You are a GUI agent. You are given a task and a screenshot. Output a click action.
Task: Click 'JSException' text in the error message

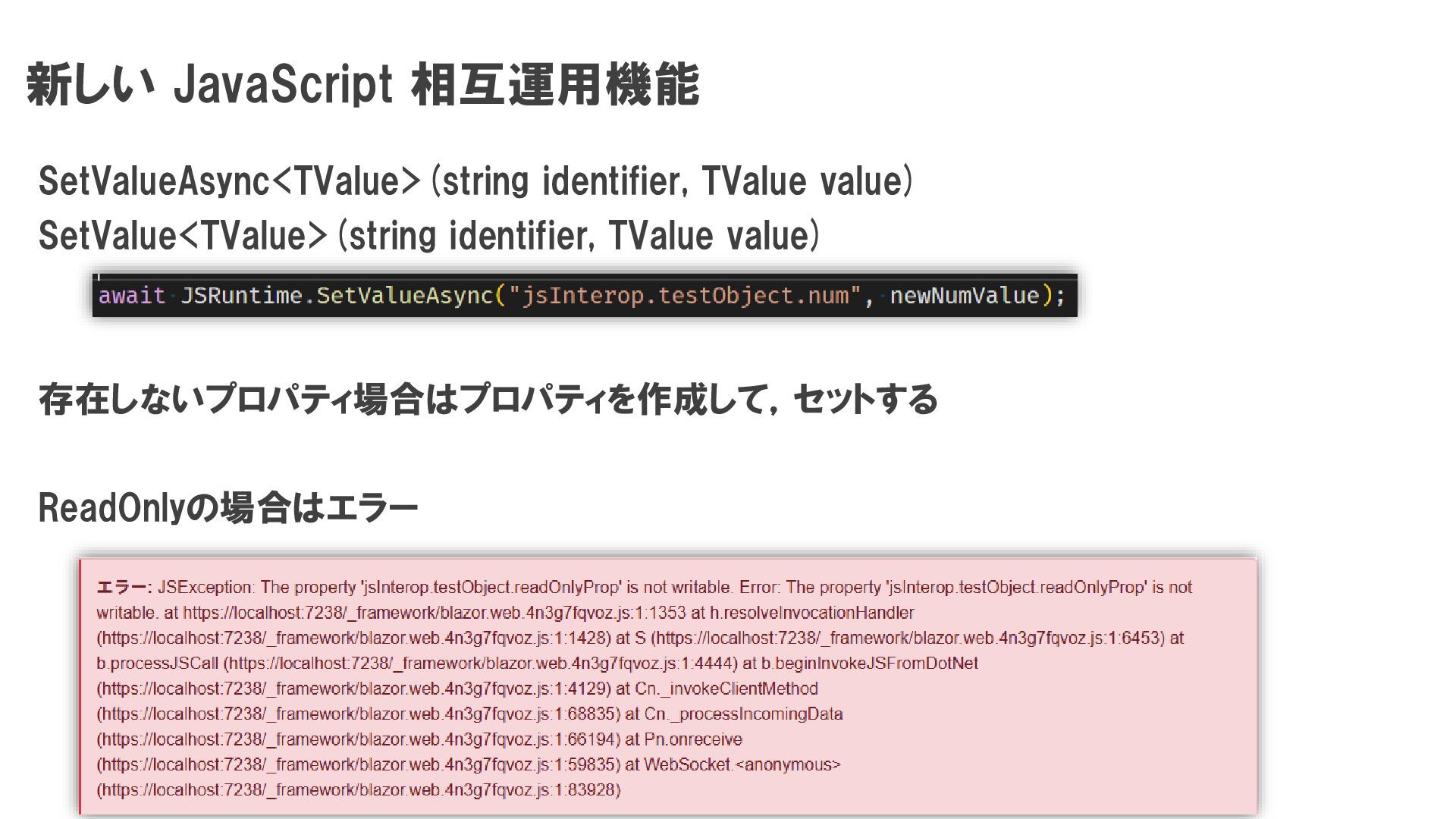(205, 588)
